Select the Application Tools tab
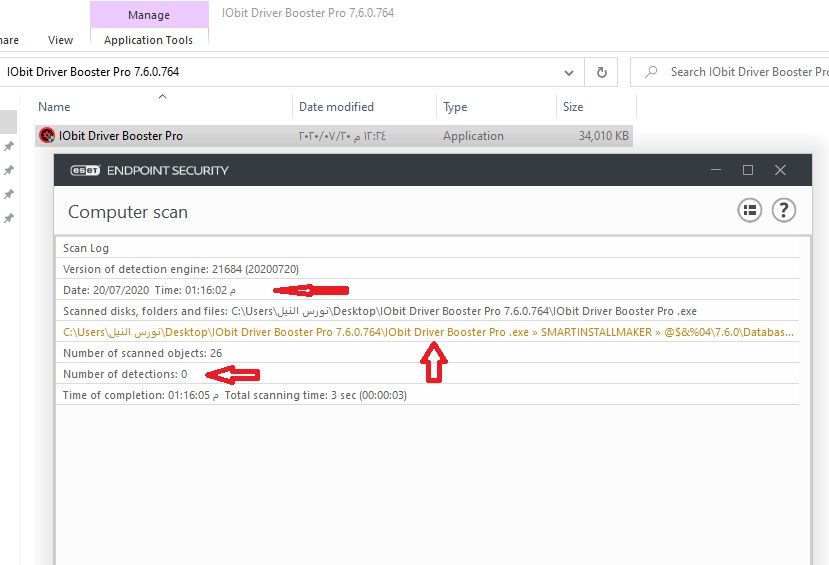This screenshot has height=565, width=829. click(x=148, y=40)
